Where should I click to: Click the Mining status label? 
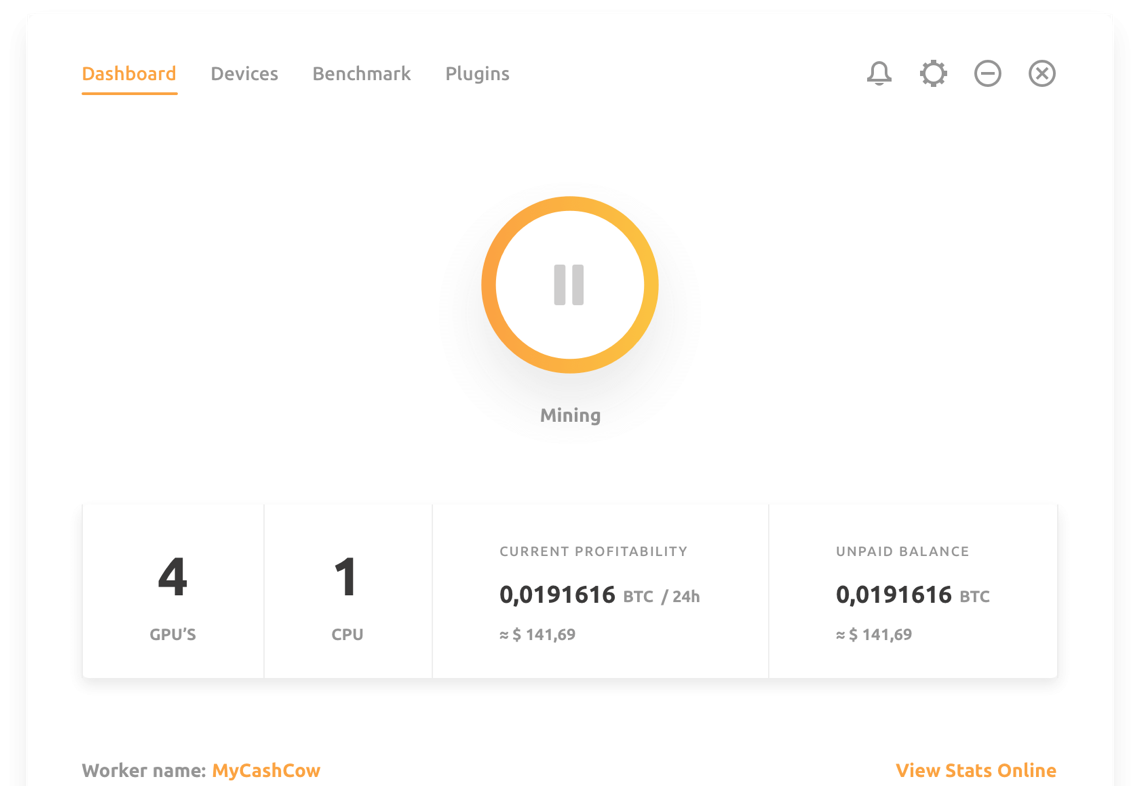coord(570,415)
